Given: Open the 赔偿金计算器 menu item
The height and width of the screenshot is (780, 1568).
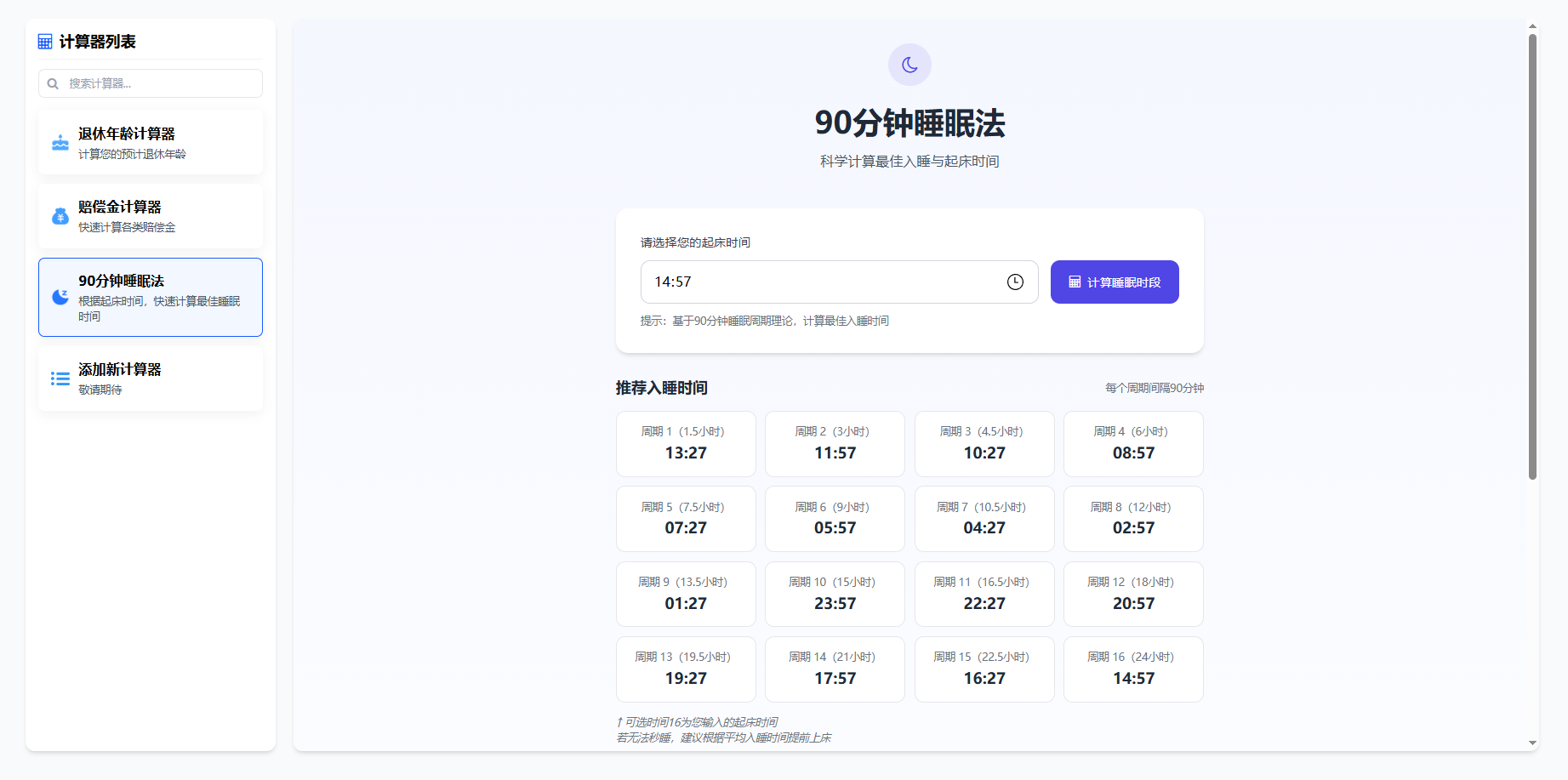Looking at the screenshot, I should [151, 216].
